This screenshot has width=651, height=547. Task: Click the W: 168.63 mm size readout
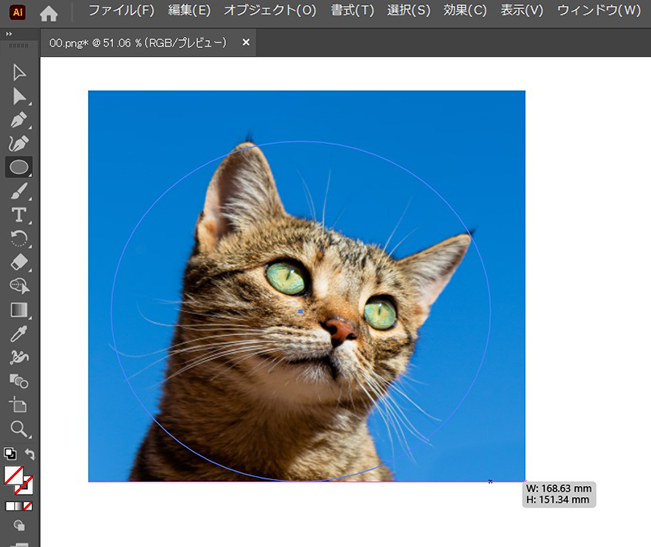coord(559,488)
